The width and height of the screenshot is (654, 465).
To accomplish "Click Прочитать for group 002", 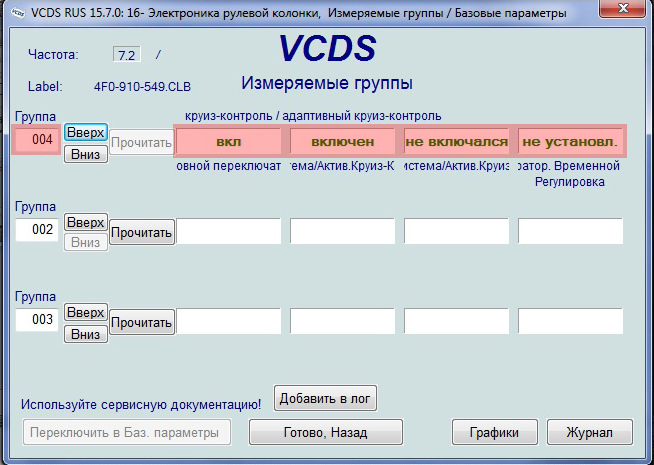I will [x=142, y=232].
